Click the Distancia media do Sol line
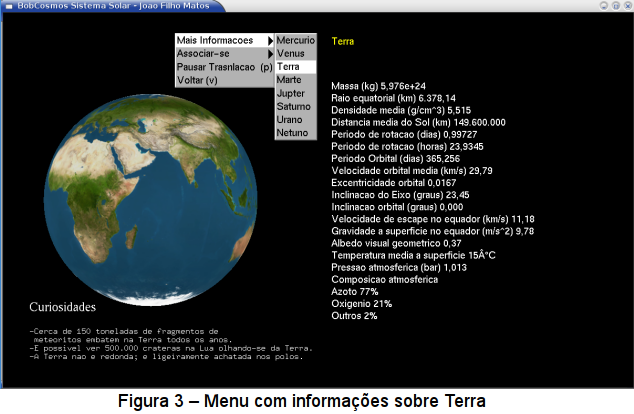This screenshot has height=414, width=634. tap(418, 123)
